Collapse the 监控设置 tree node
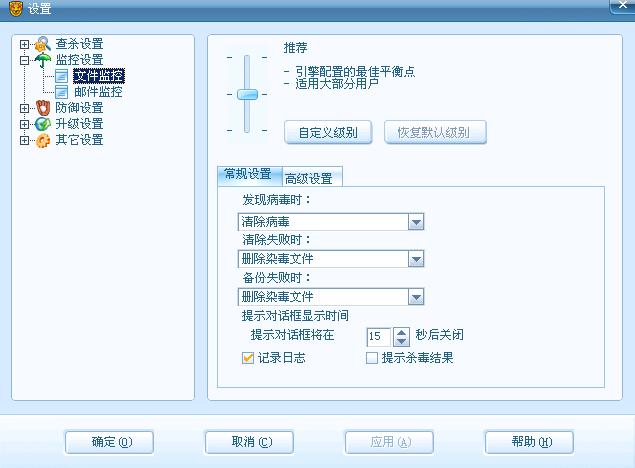The height and width of the screenshot is (468, 635). pos(24,60)
